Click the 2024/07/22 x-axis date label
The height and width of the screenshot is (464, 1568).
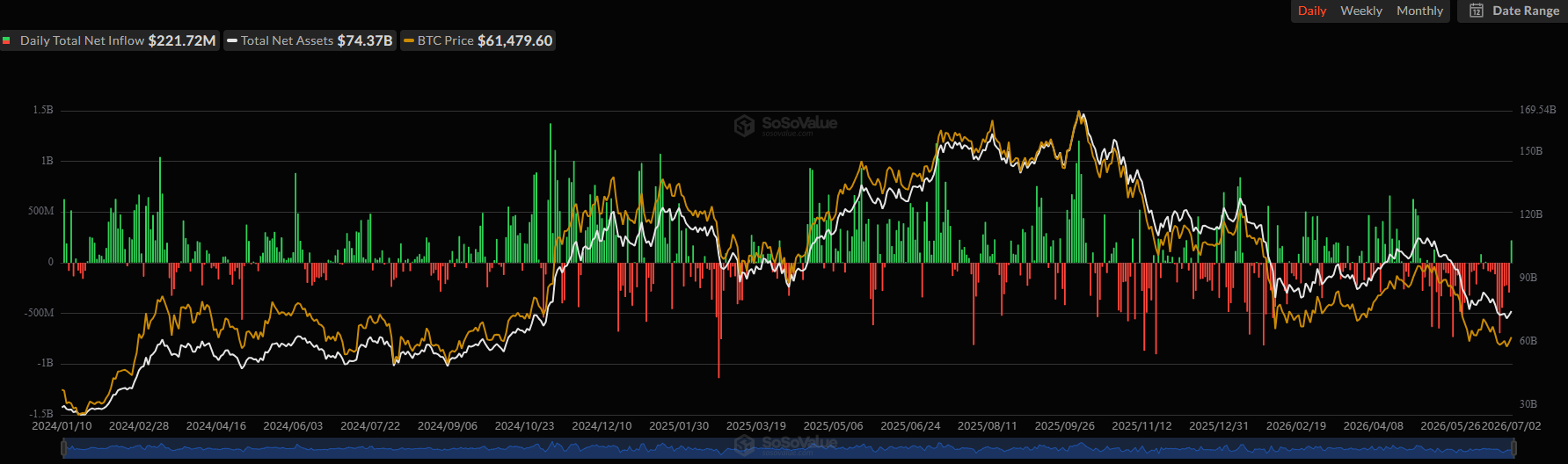point(370,425)
